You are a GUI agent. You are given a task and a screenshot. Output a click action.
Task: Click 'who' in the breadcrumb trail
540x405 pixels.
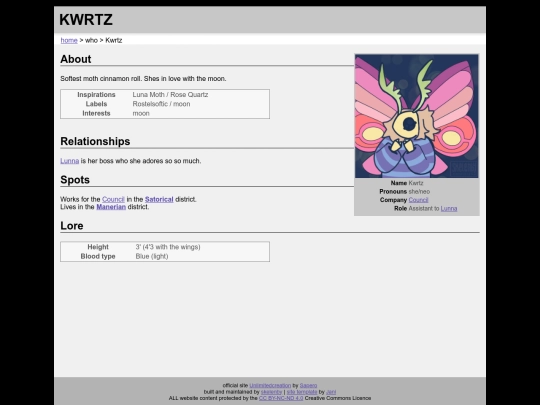tap(91, 40)
